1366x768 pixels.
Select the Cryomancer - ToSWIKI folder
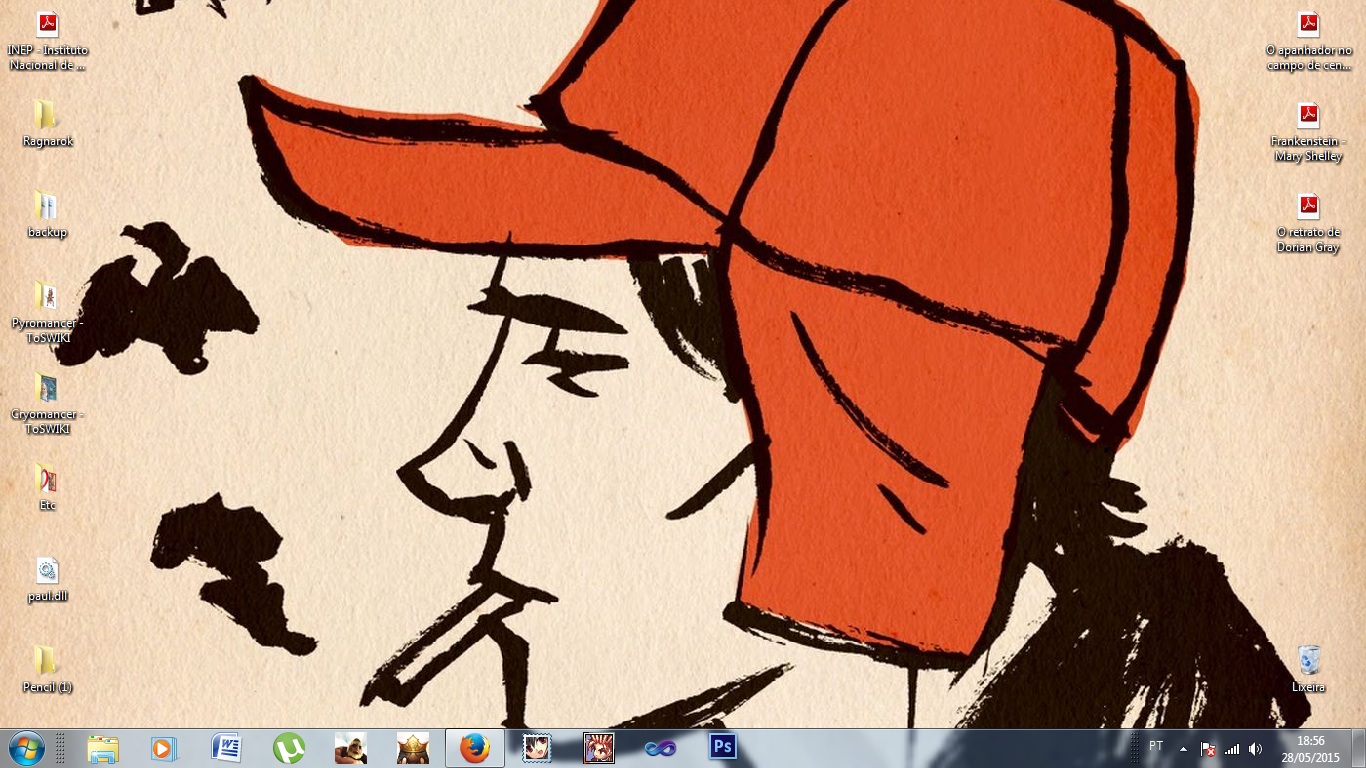coord(47,403)
